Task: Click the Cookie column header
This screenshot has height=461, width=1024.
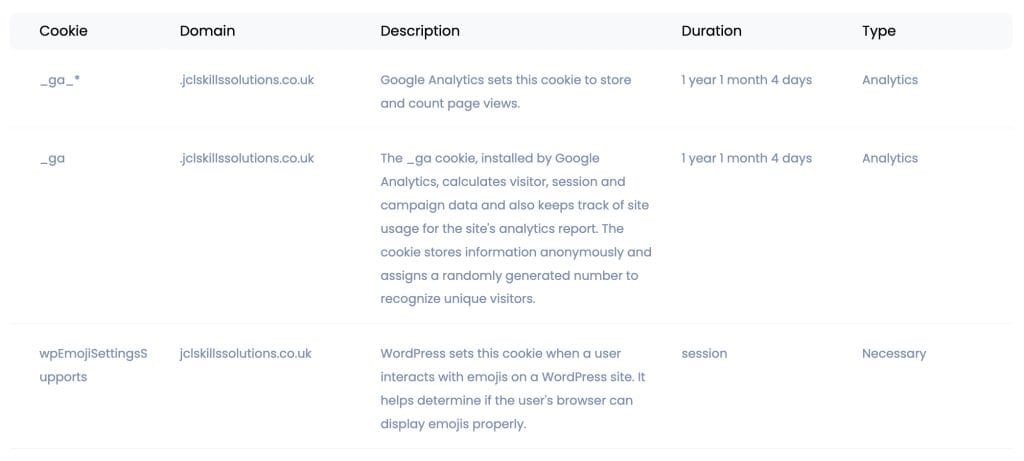Action: click(x=63, y=31)
